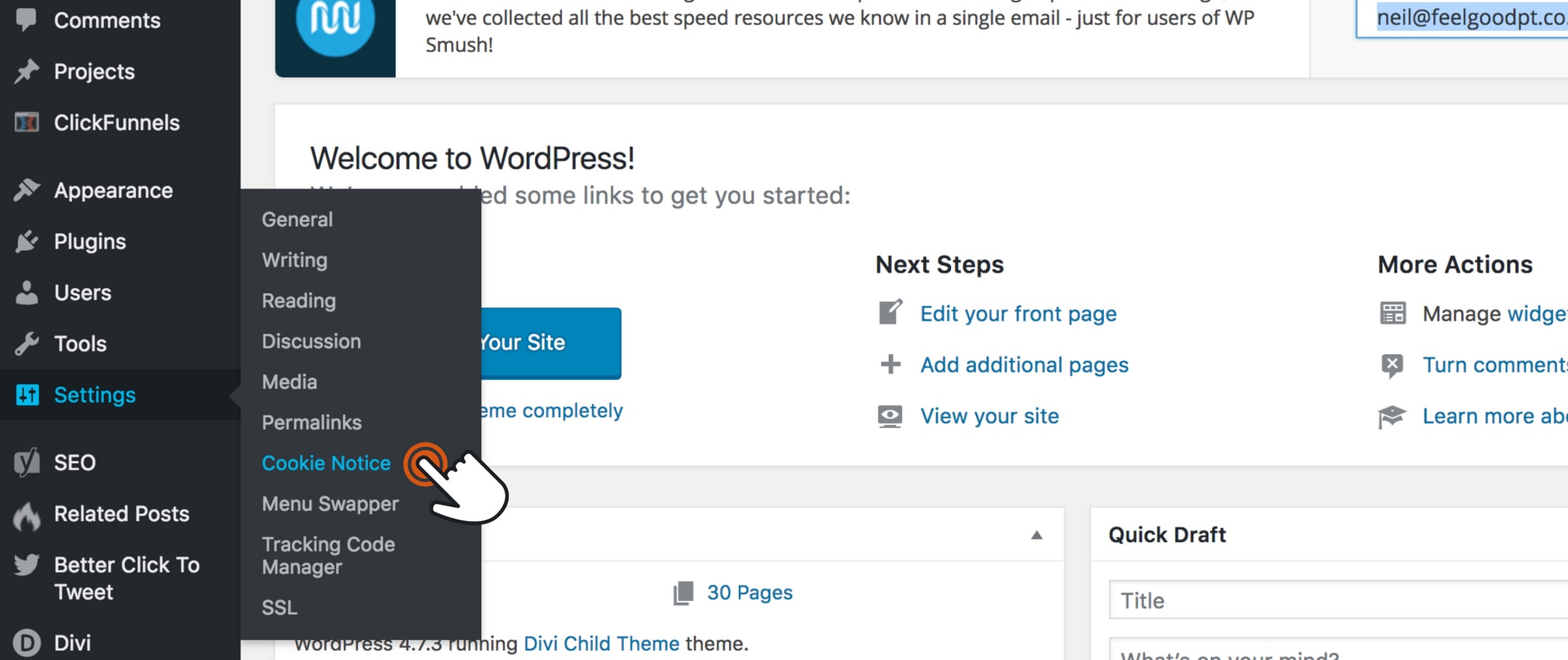Click the ClickFunnels sidebar icon
This screenshot has height=660, width=1568.
27,123
